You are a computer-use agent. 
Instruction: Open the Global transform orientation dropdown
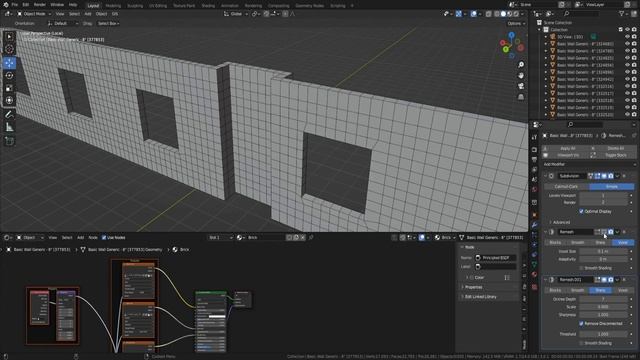236,14
